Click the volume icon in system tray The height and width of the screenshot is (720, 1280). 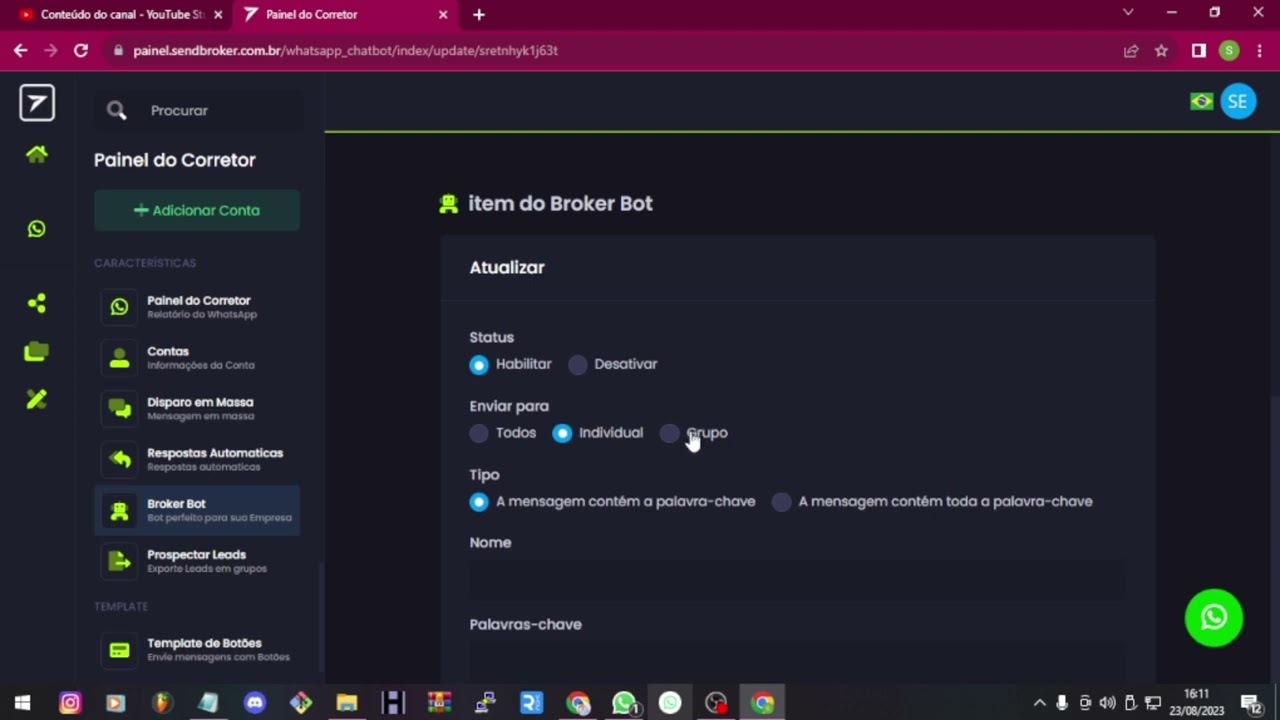tap(1107, 703)
